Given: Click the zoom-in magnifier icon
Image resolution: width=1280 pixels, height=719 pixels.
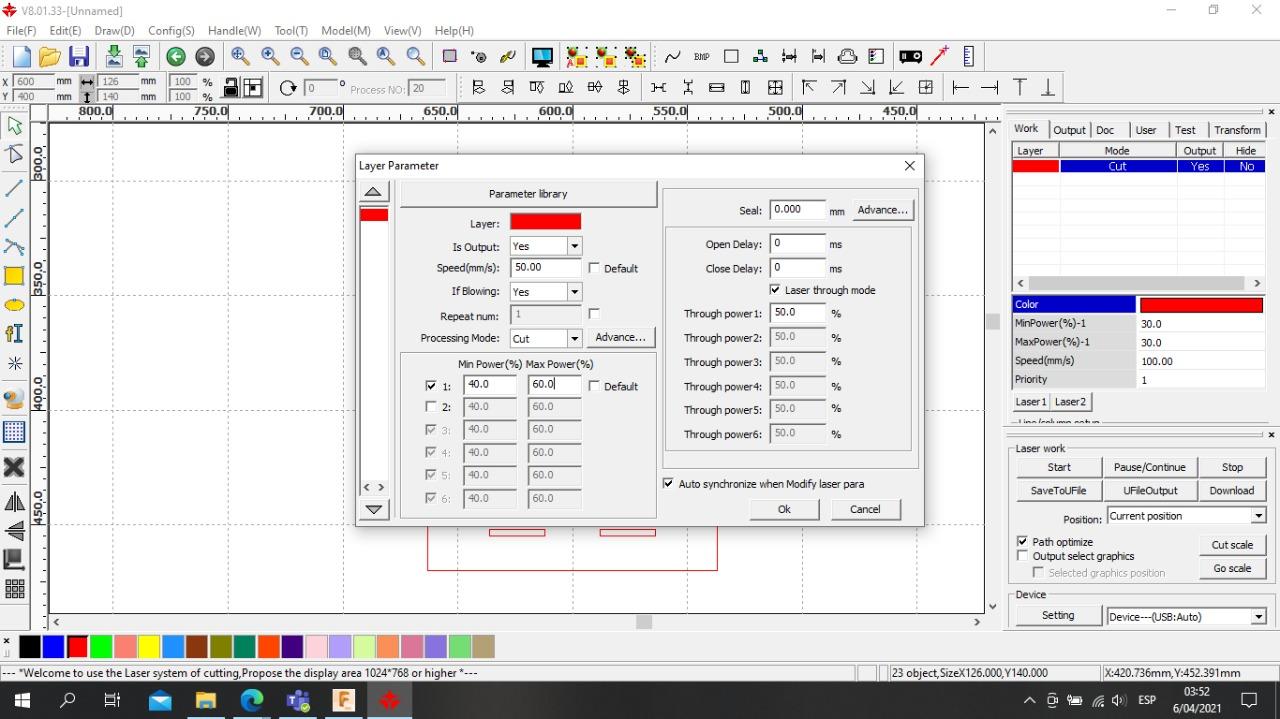Looking at the screenshot, I should [270, 57].
